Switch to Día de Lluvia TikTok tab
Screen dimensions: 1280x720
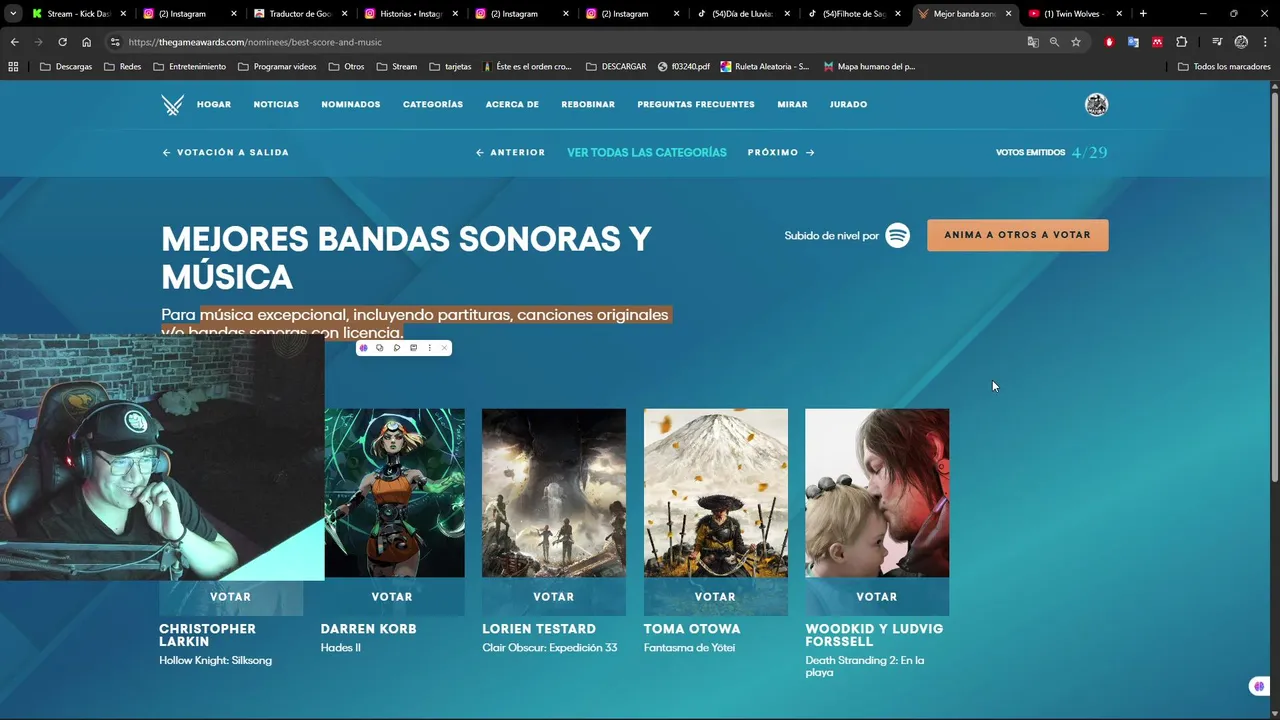(743, 14)
